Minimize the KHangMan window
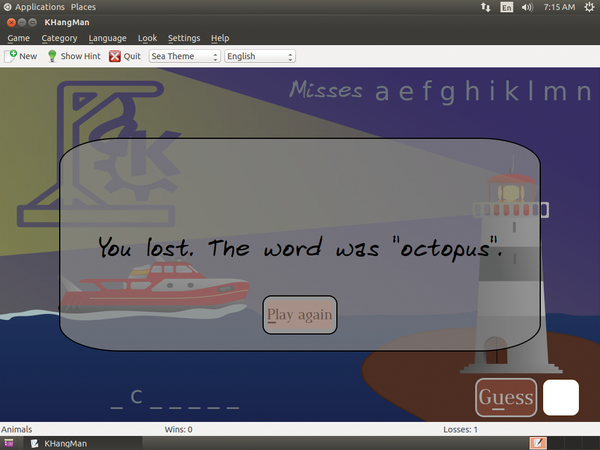 22,23
